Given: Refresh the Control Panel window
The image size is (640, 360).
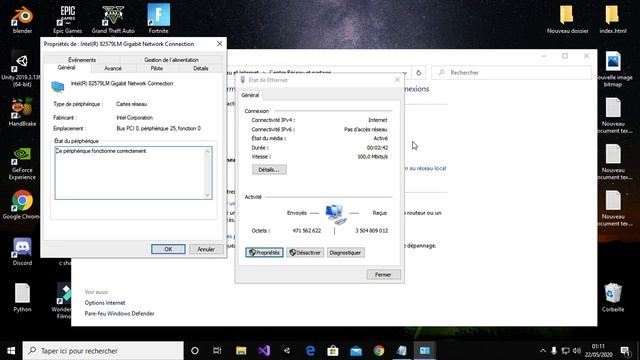Looking at the screenshot, I should pos(419,73).
